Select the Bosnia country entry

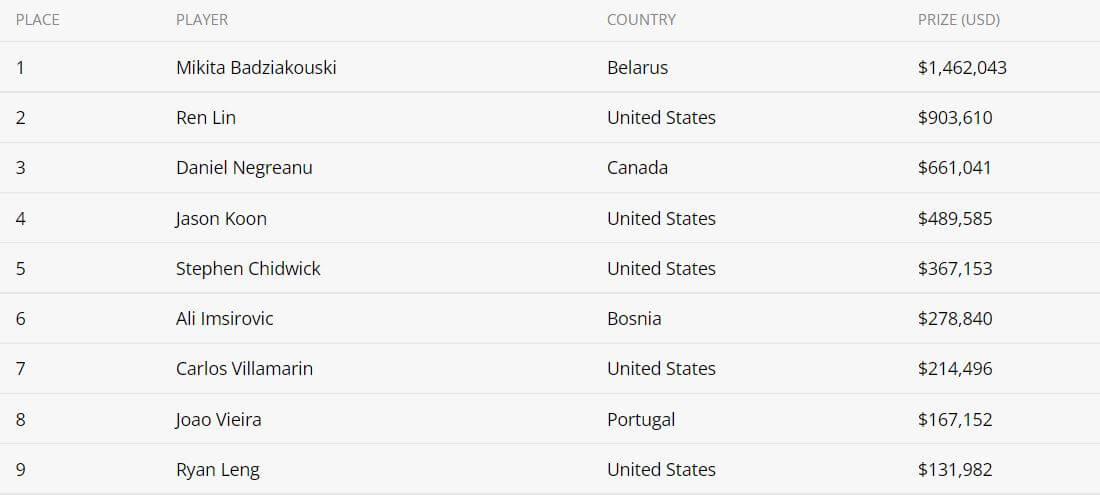[633, 318]
